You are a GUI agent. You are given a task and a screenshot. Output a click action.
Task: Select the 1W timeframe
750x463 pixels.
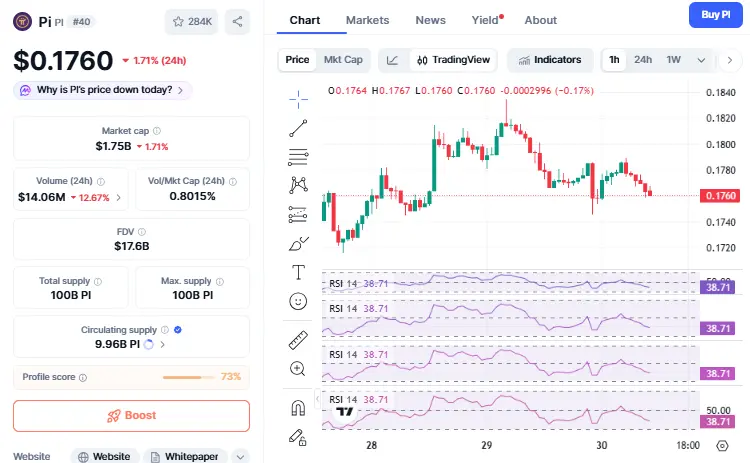click(673, 60)
